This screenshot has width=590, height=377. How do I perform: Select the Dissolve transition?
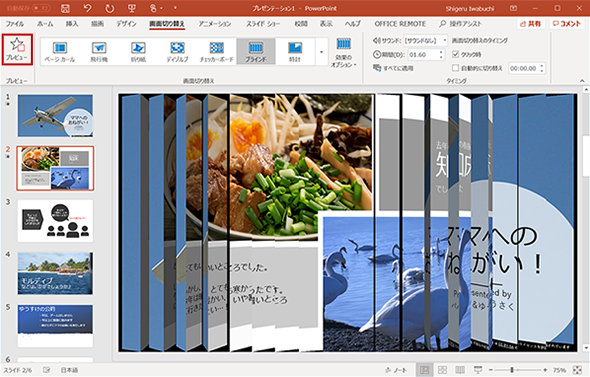click(177, 52)
